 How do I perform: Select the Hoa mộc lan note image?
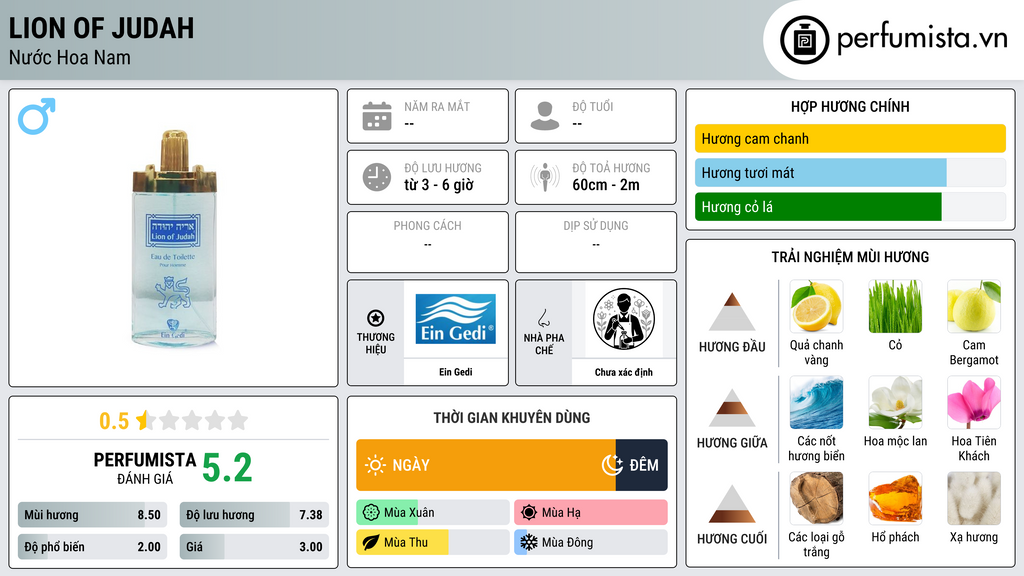pos(895,402)
